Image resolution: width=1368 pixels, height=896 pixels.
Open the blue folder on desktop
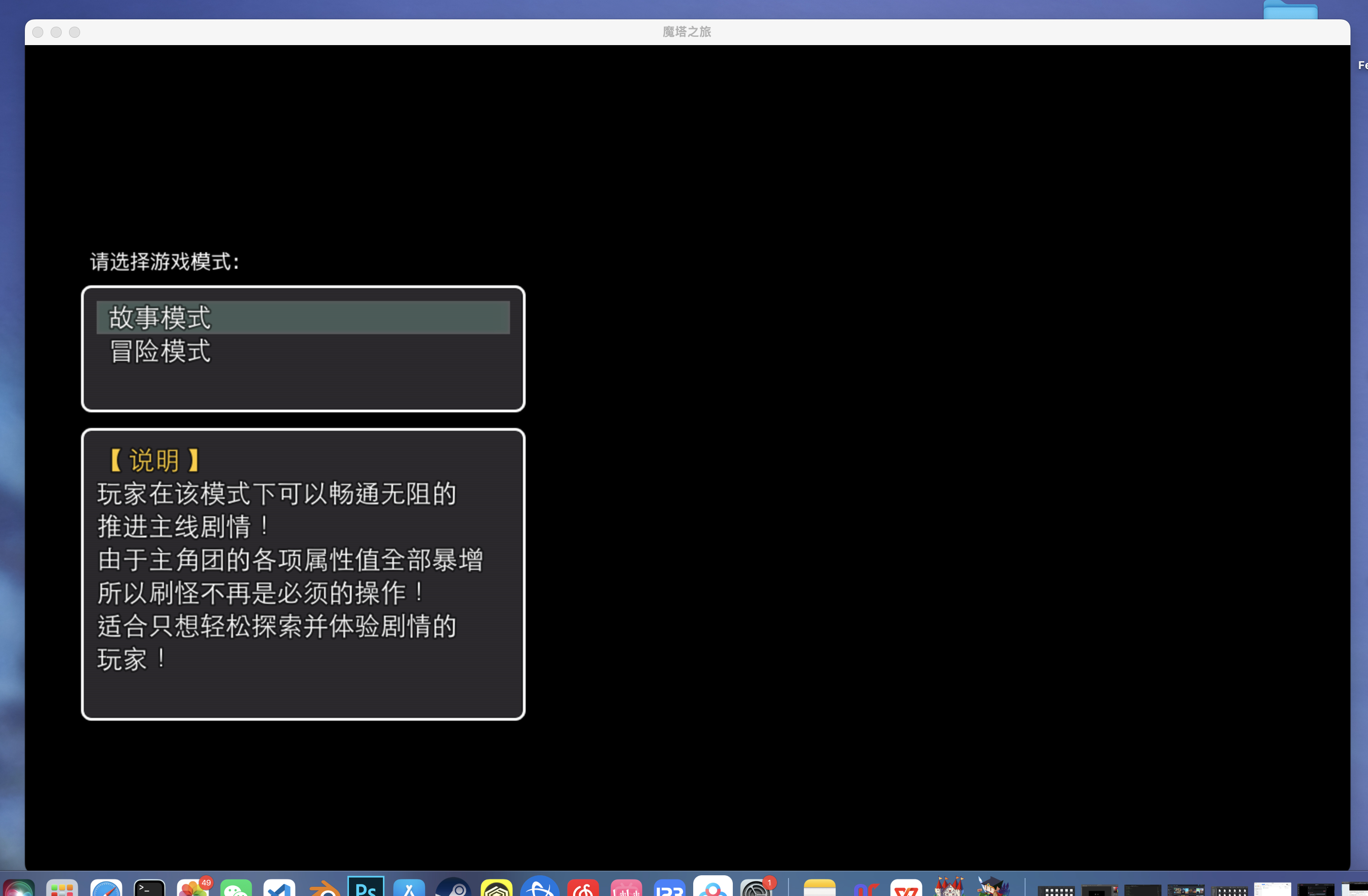[1290, 10]
